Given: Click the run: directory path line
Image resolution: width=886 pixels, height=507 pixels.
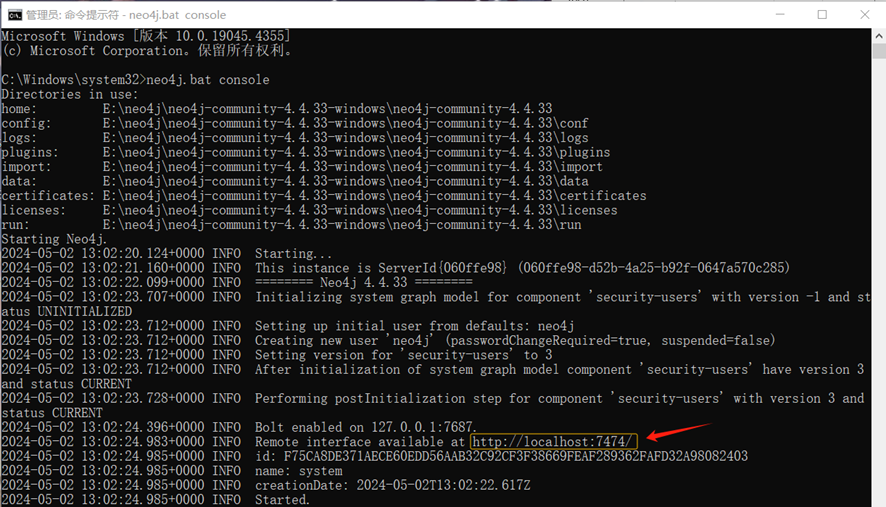Looking at the screenshot, I should point(292,225).
